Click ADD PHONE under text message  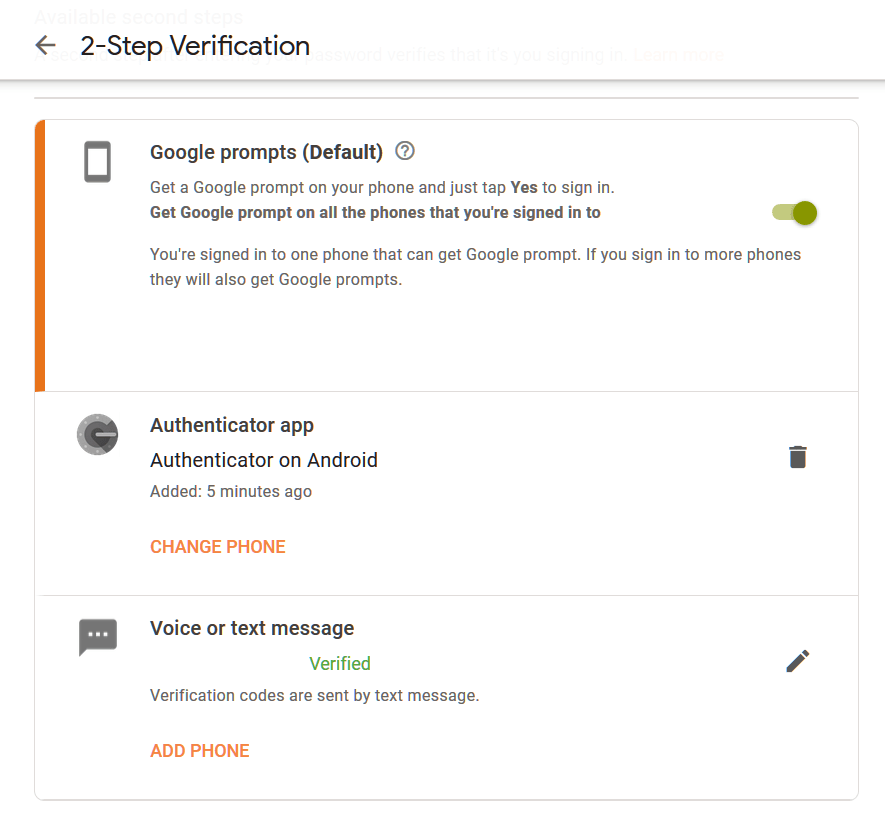click(x=200, y=751)
